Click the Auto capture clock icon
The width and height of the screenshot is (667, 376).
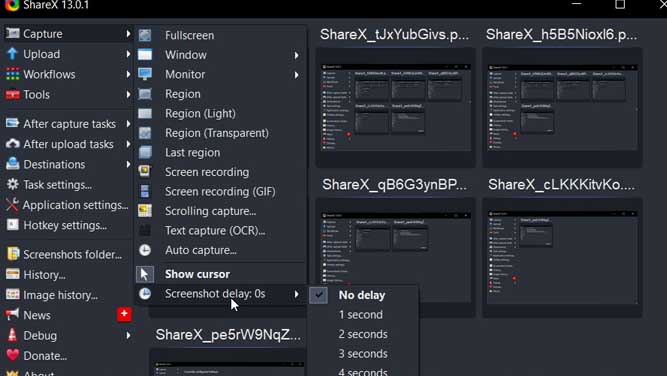click(x=145, y=250)
